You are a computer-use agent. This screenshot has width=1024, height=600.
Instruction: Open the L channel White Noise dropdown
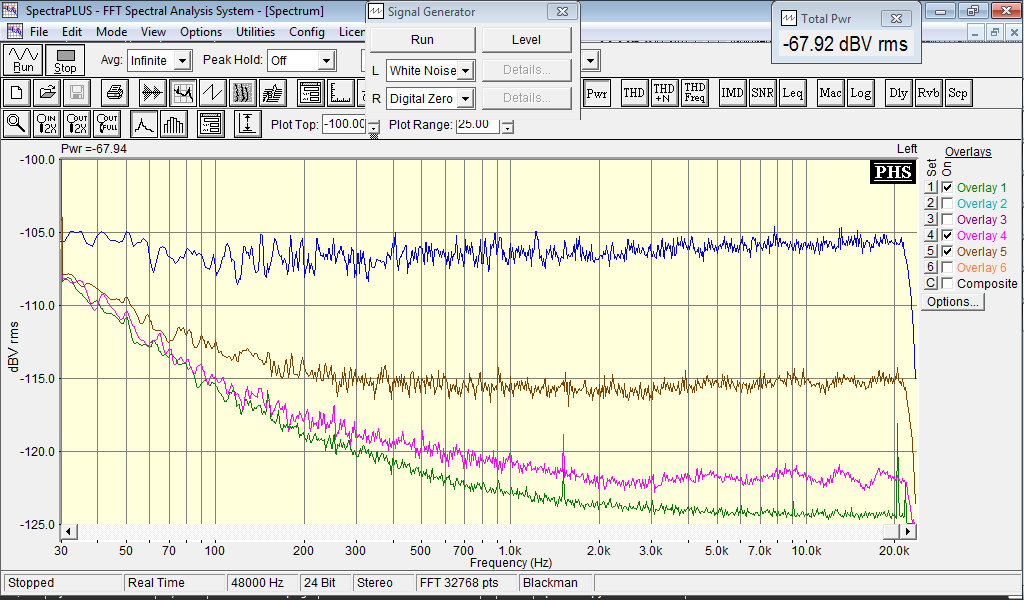465,71
